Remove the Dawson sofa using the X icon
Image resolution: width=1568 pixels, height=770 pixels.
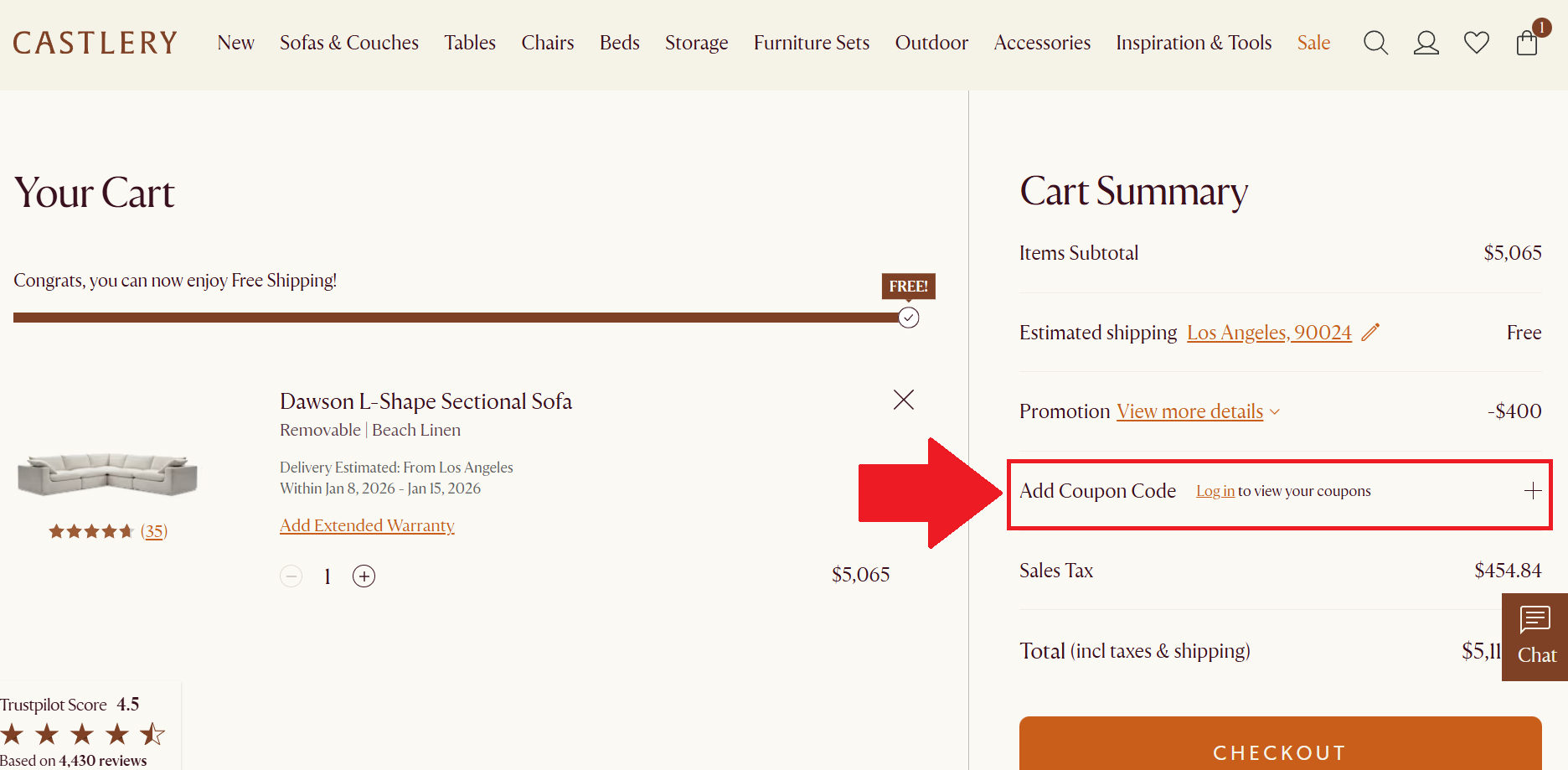click(903, 400)
